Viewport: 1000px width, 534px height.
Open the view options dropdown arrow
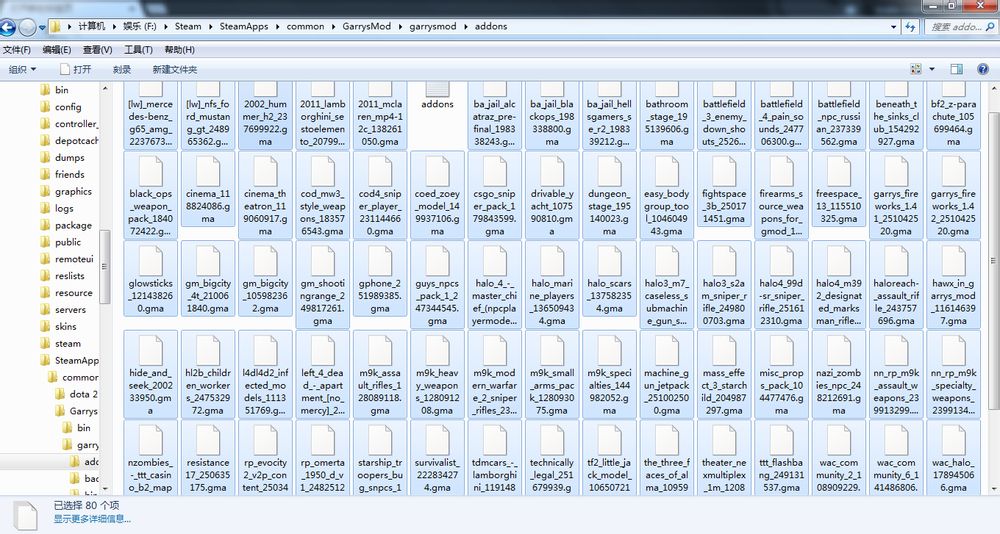pyautogui.click(x=932, y=69)
